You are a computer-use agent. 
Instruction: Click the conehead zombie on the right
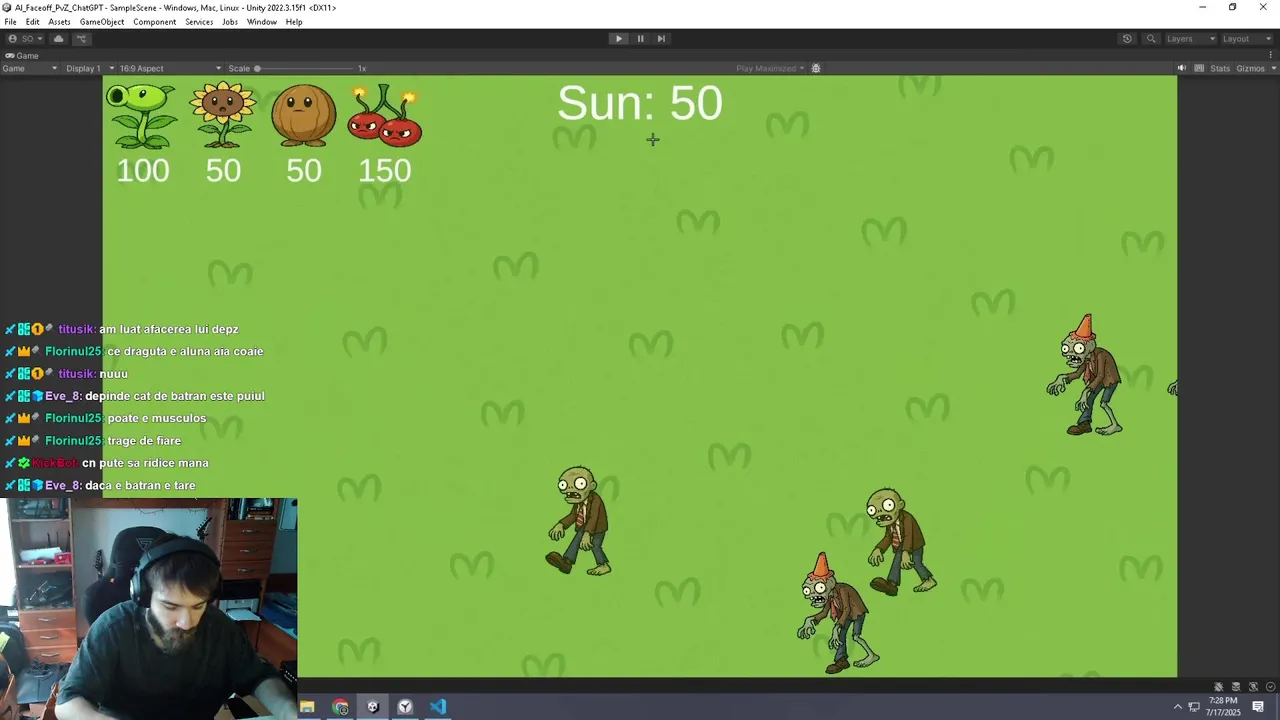[x=1086, y=376]
